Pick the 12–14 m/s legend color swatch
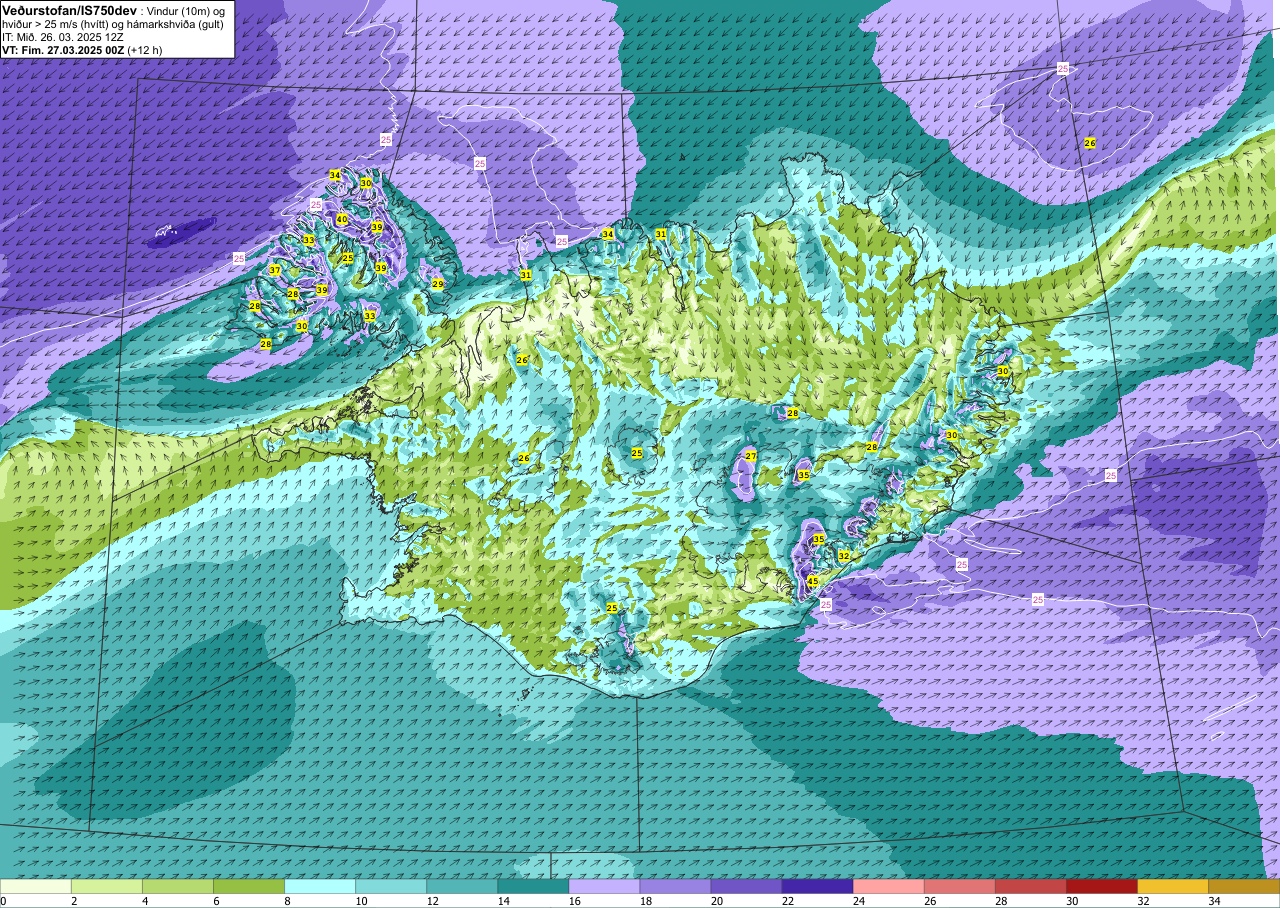The image size is (1280, 908). tap(462, 886)
